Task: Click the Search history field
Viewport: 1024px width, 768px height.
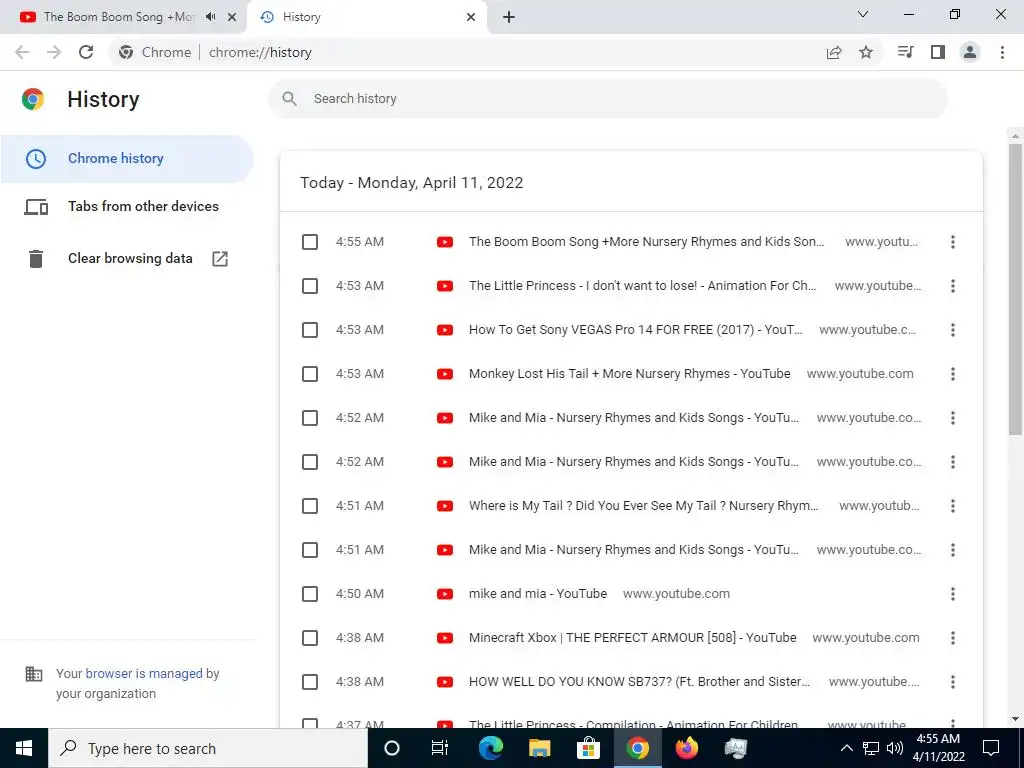Action: coord(607,99)
